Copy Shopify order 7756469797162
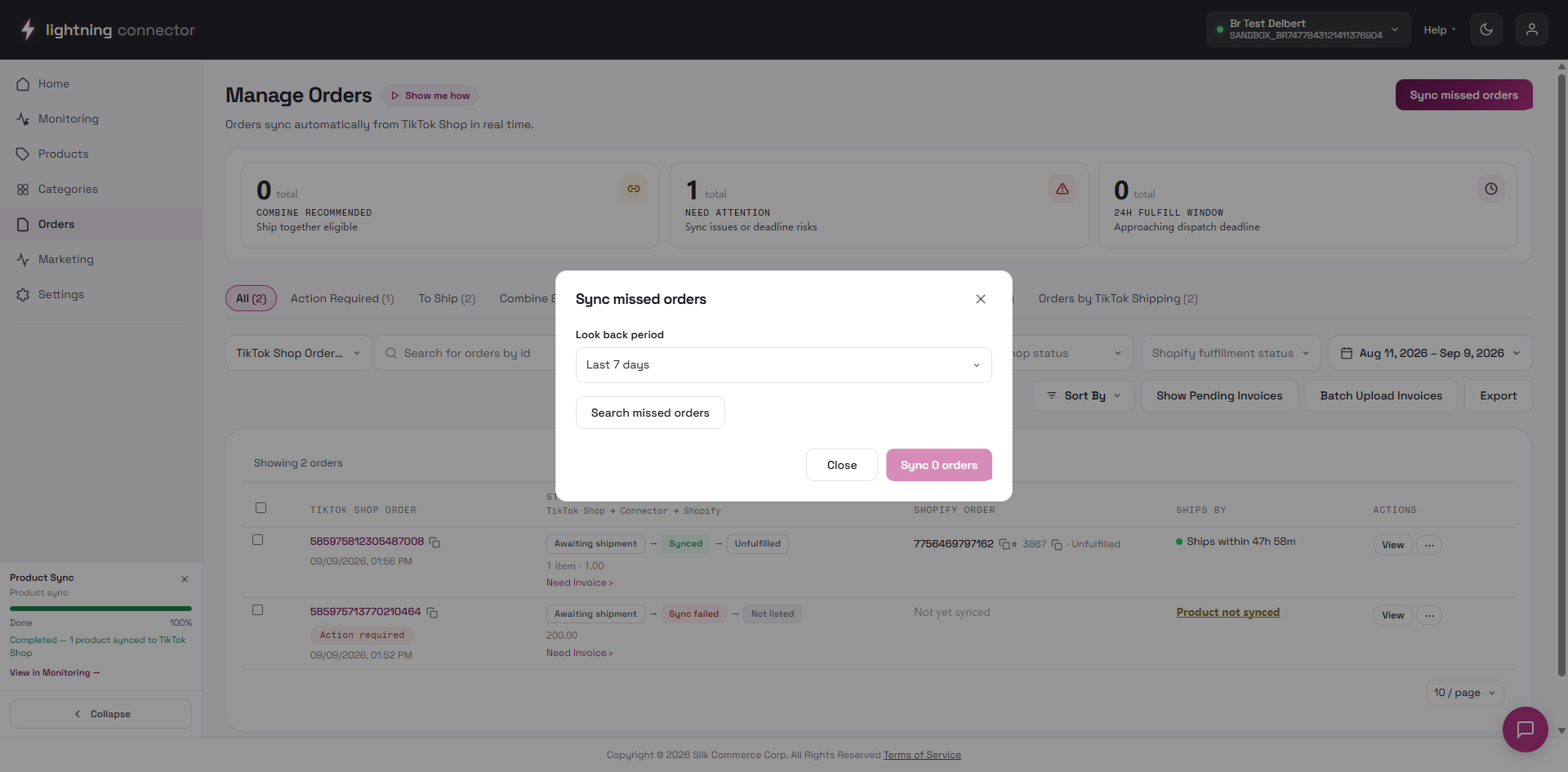 point(1004,544)
